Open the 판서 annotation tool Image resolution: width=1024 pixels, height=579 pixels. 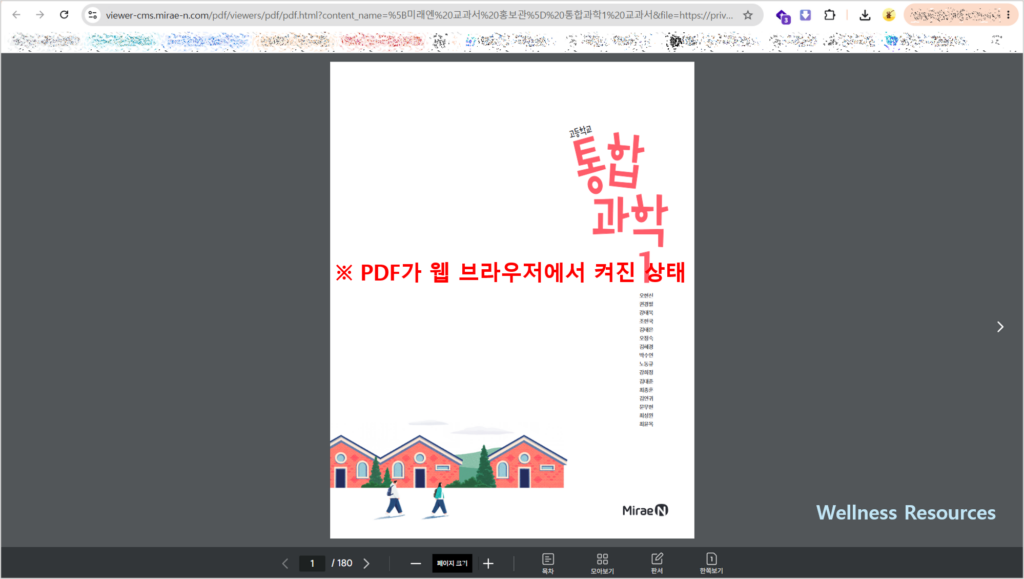click(x=657, y=563)
